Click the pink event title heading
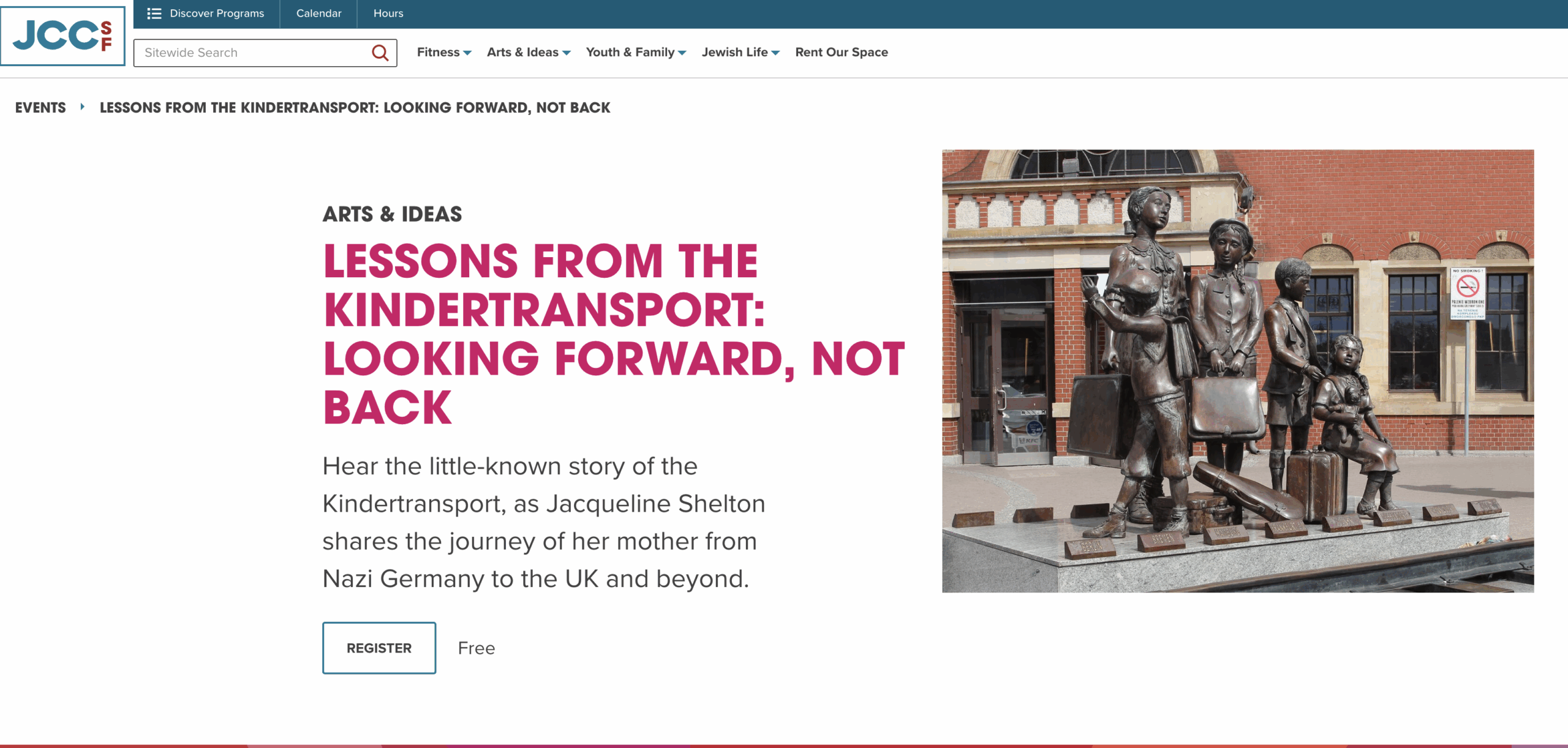Image resolution: width=1568 pixels, height=748 pixels. 614,334
